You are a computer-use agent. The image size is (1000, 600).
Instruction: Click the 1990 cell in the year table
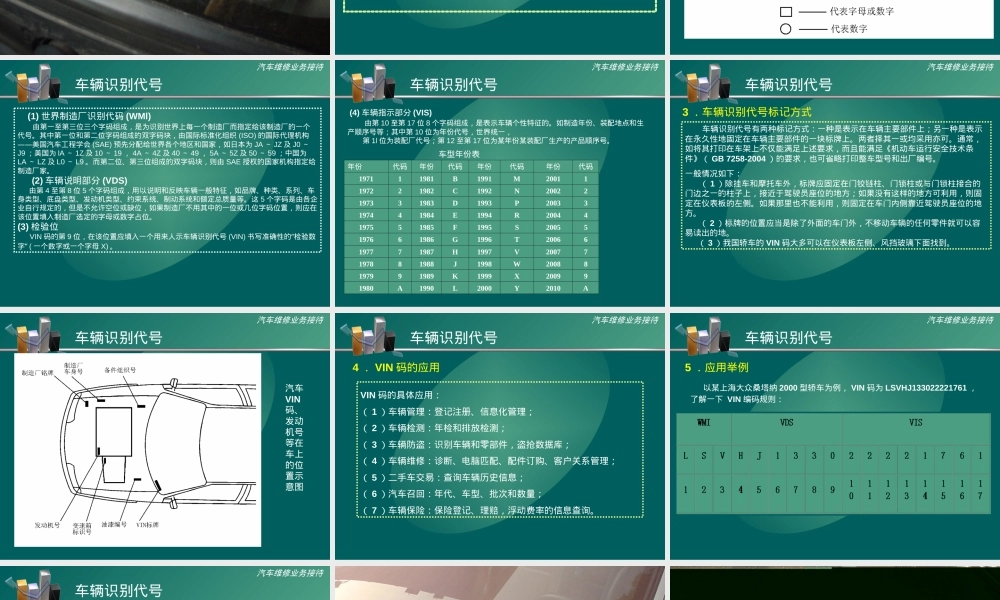coord(427,288)
